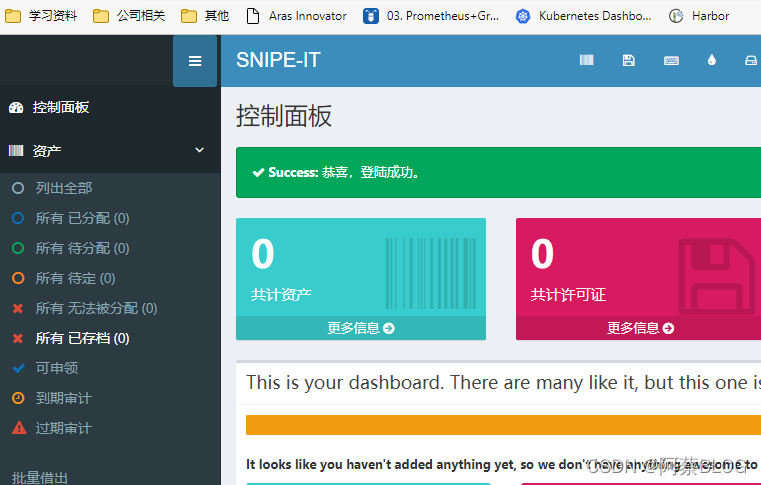
Task: Click the red X icon beside 无法被分配
Action: click(x=18, y=308)
